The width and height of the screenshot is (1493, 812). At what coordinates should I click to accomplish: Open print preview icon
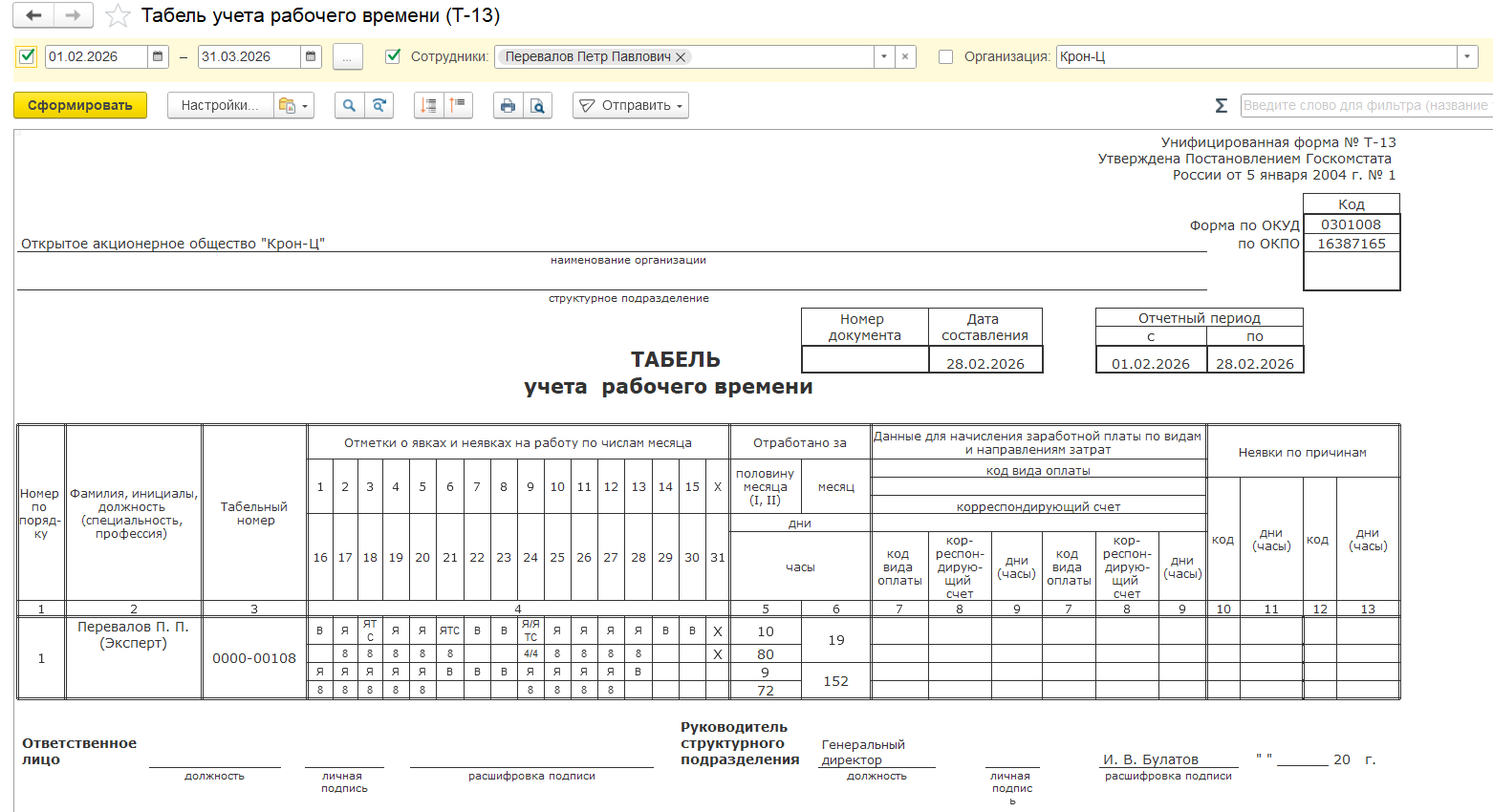(x=538, y=105)
